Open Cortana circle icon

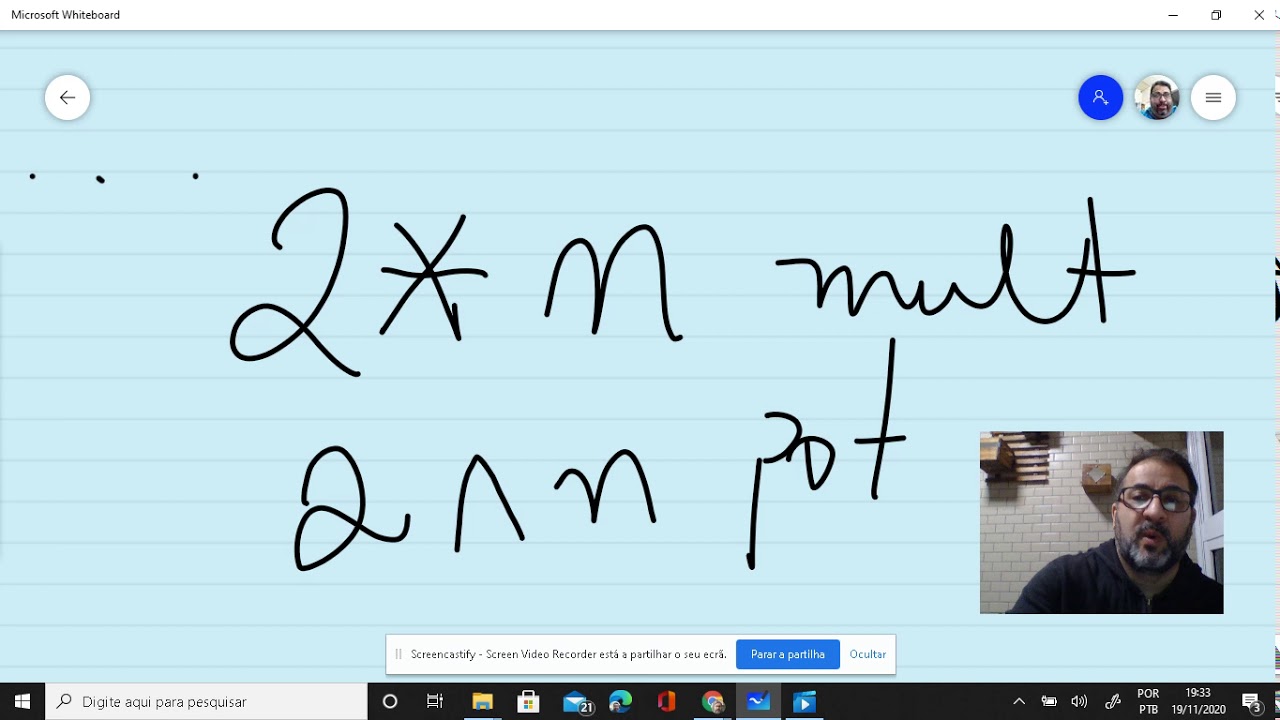click(390, 701)
